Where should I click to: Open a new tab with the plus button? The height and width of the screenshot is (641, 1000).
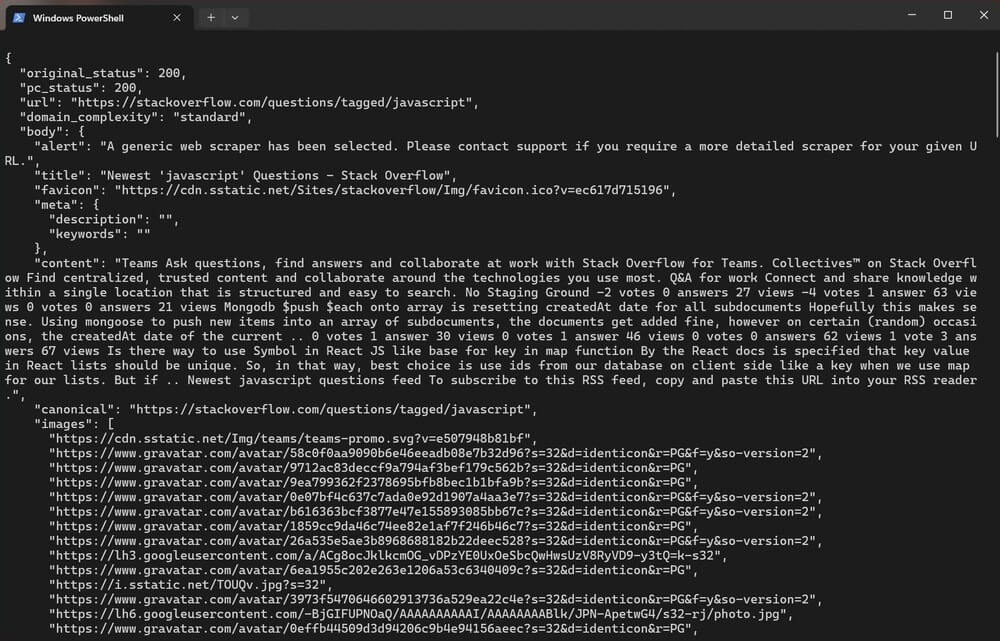click(209, 17)
